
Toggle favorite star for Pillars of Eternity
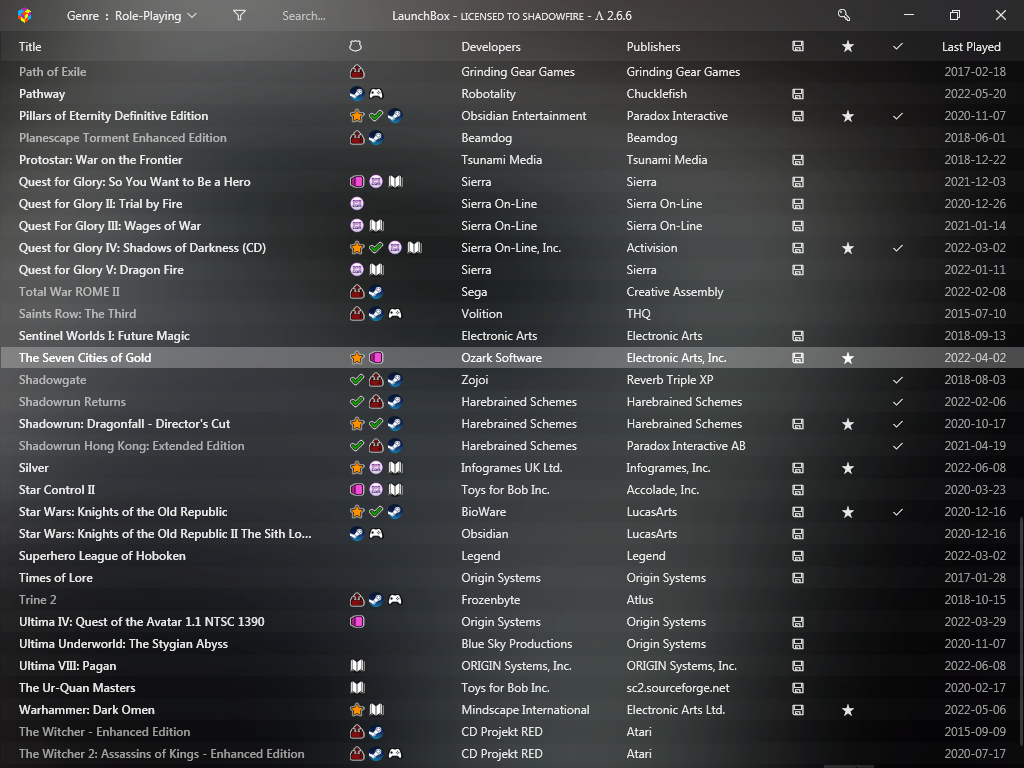pos(848,116)
